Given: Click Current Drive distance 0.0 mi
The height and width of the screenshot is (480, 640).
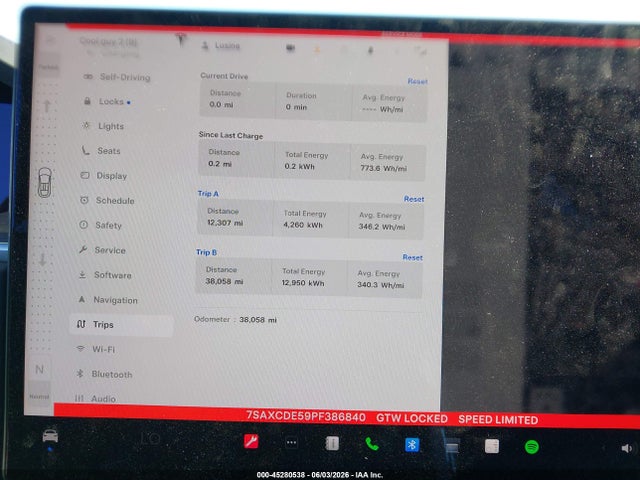Looking at the screenshot, I should click(221, 104).
